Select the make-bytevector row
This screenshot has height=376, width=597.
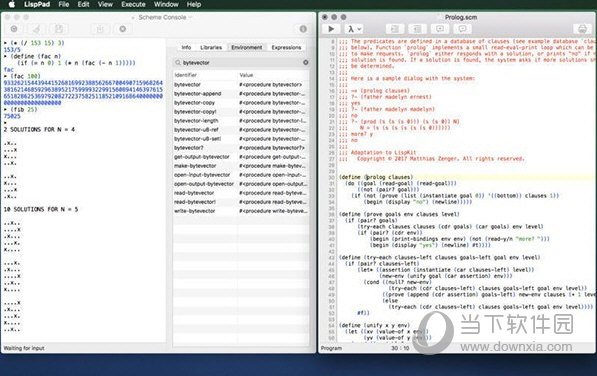241,166
